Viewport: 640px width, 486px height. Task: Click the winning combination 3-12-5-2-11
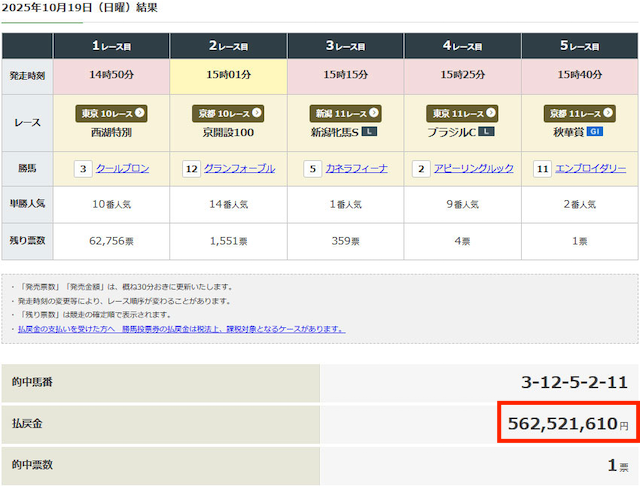click(x=575, y=383)
